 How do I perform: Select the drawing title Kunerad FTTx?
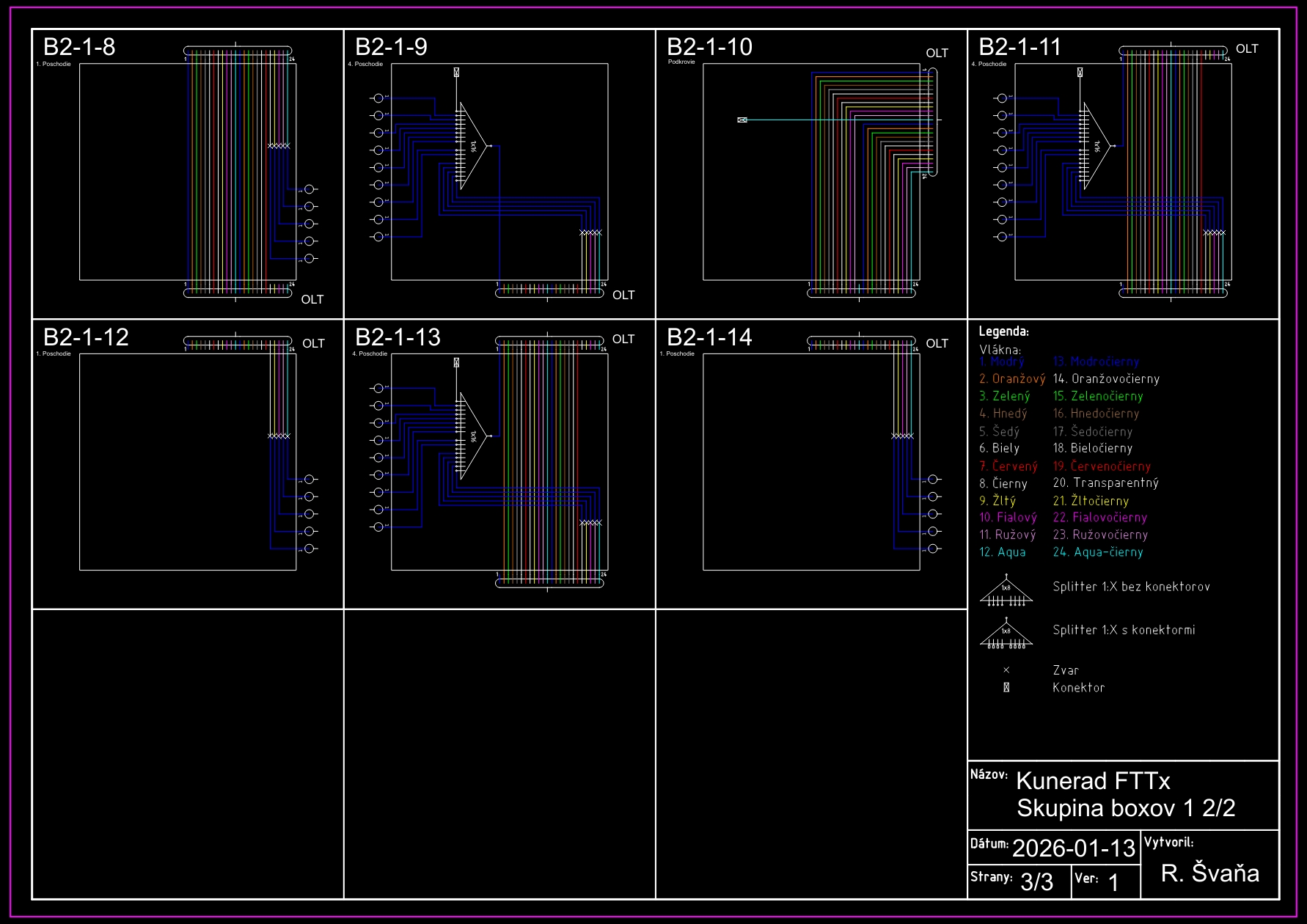point(1093,781)
